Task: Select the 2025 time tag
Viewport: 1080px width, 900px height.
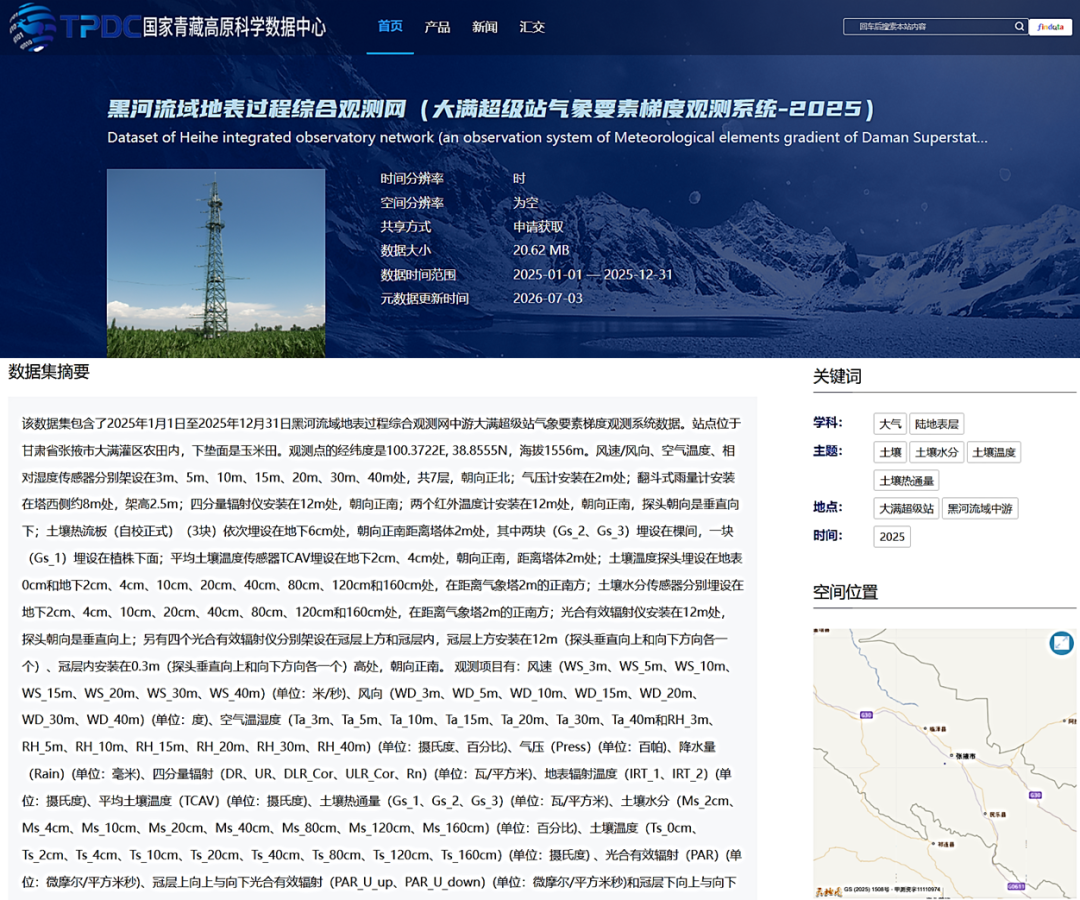Action: (x=892, y=536)
